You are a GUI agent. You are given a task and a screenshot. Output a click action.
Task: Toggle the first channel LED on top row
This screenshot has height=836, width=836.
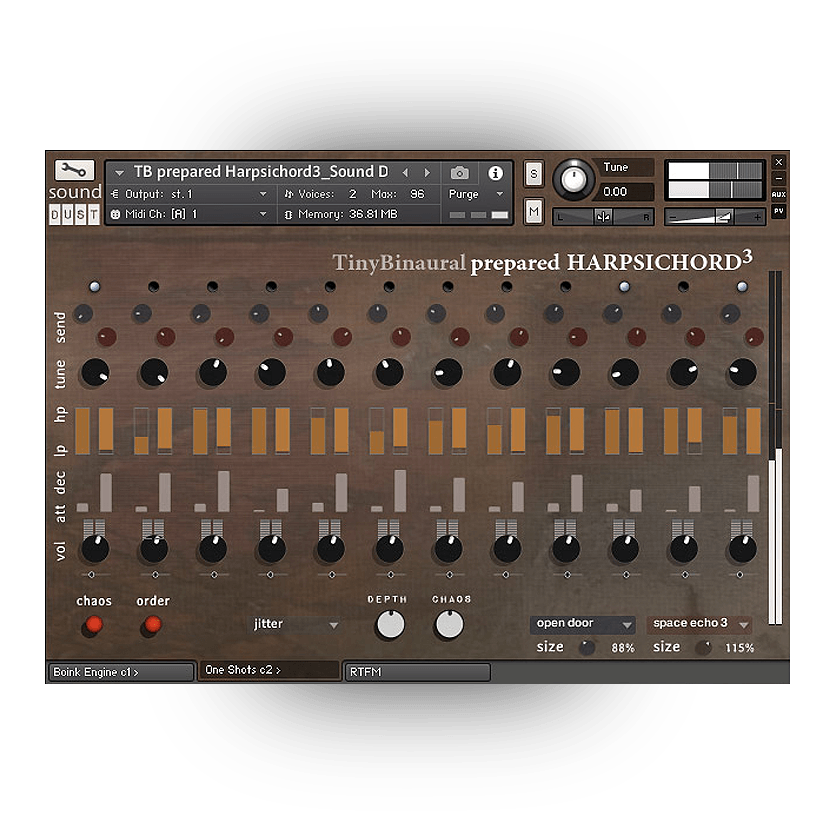coord(94,287)
